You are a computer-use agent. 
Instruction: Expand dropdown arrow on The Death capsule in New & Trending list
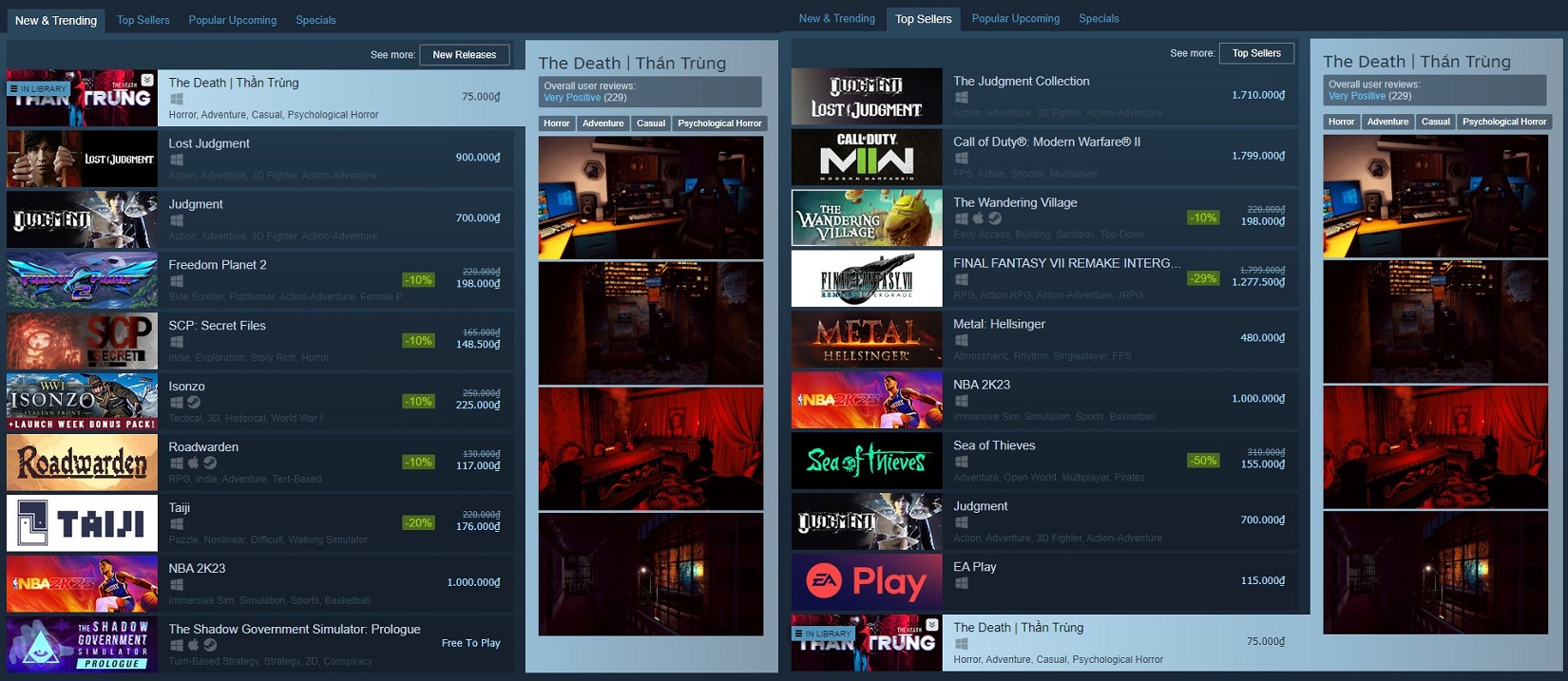147,80
